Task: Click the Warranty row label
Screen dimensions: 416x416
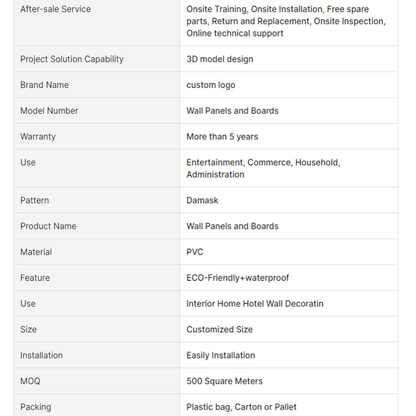Action: click(38, 137)
